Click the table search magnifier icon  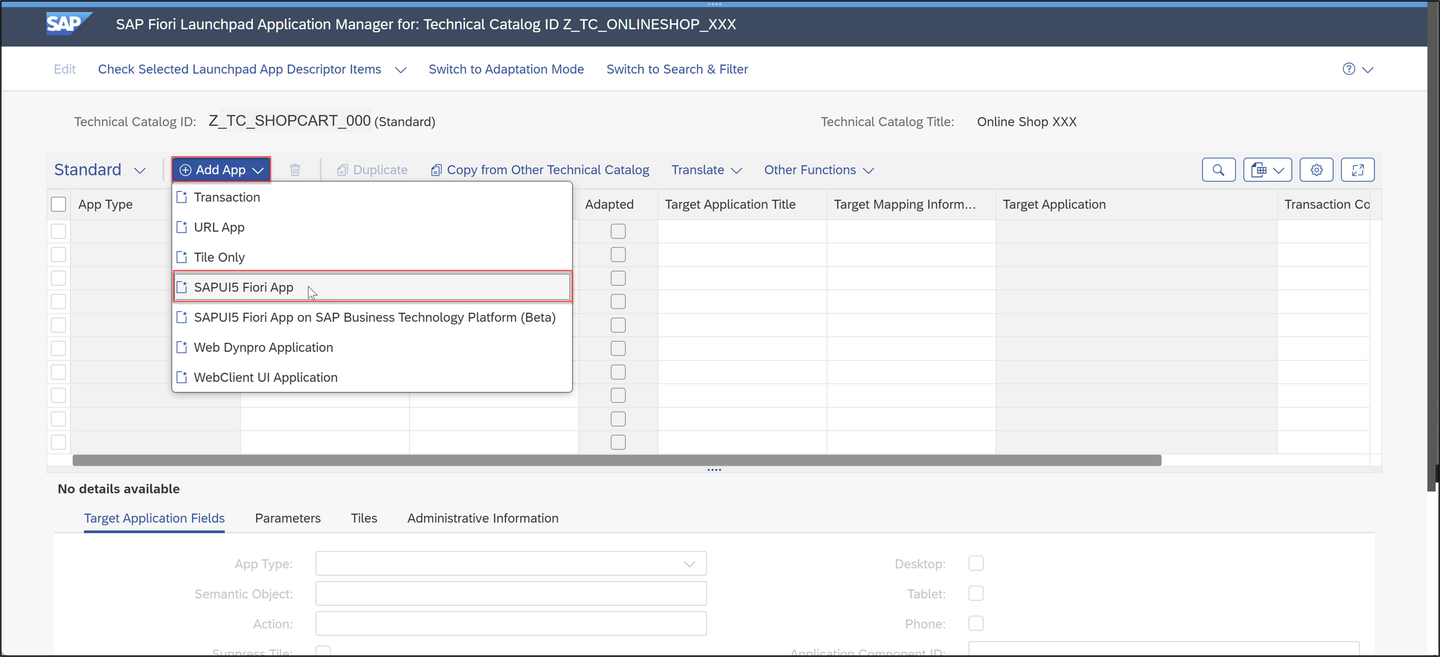1218,170
